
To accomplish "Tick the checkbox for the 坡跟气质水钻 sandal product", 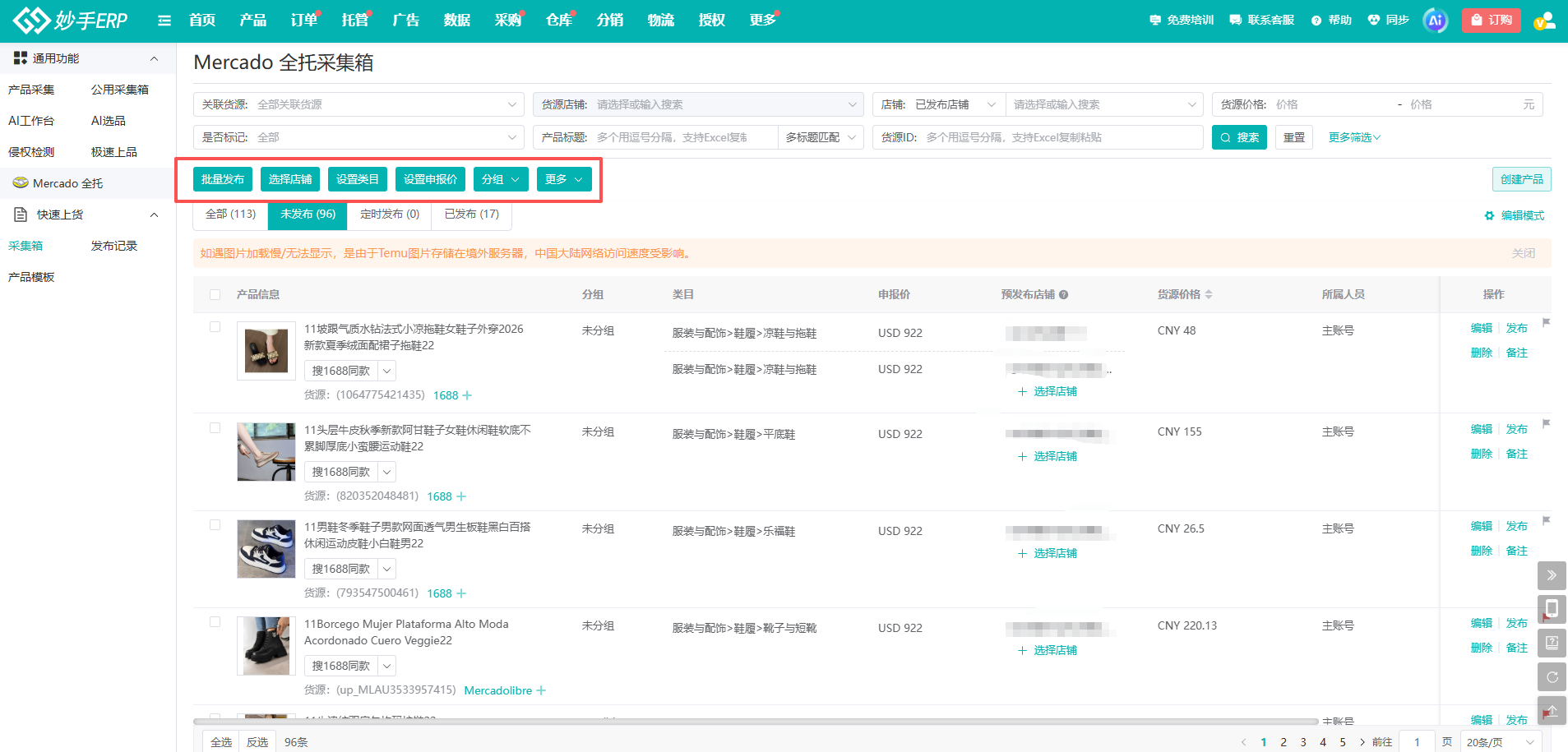I will 215,327.
